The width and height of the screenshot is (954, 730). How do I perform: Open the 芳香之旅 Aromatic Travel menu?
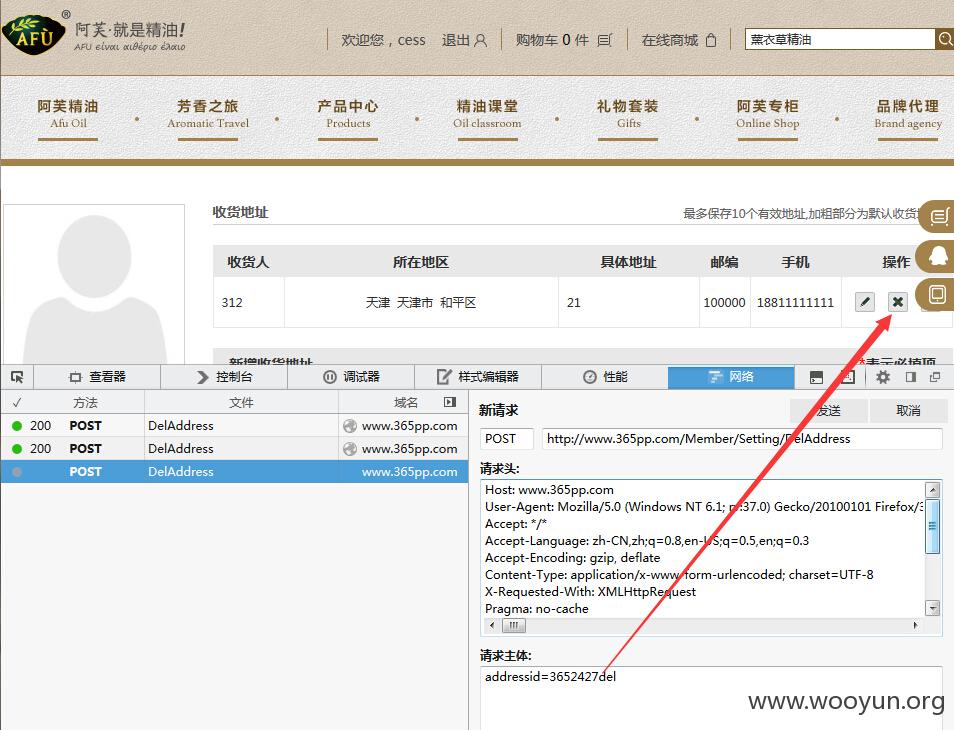pyautogui.click(x=208, y=116)
